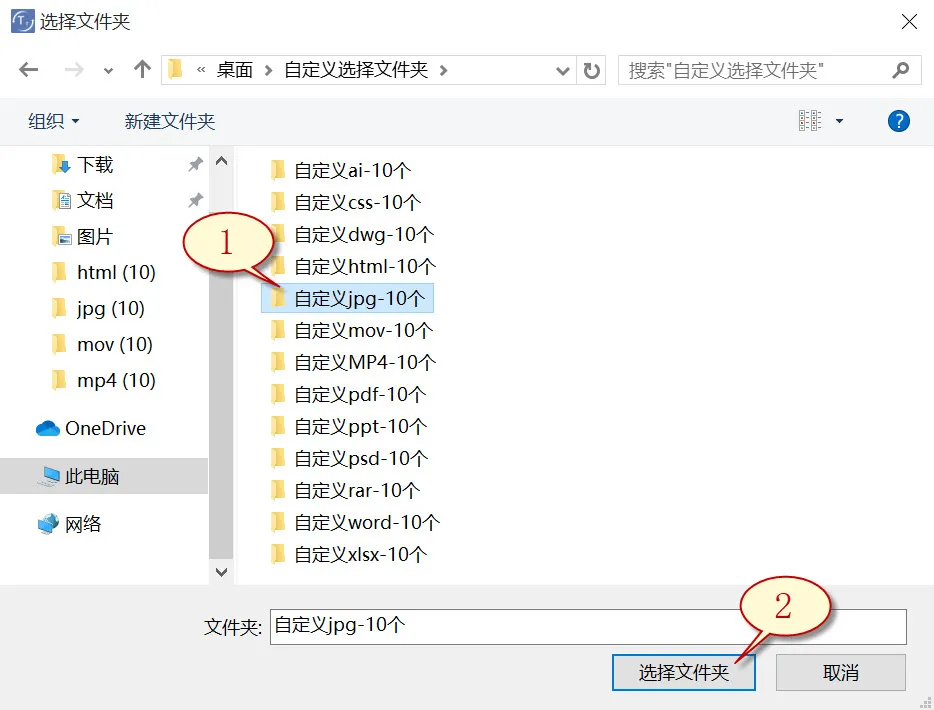Viewport: 934px width, 710px height.
Task: Unpin 文档 from quick access
Action: coord(196,200)
